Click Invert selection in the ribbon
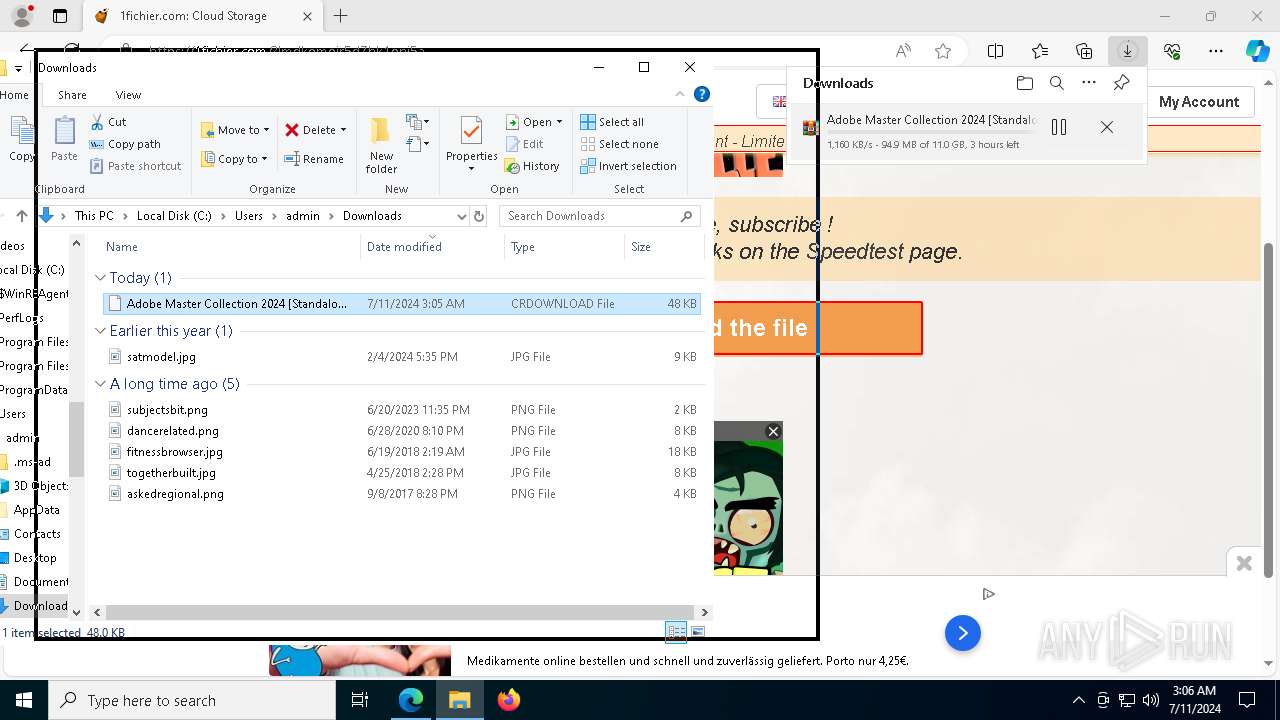This screenshot has width=1280, height=720. pyautogui.click(x=628, y=166)
